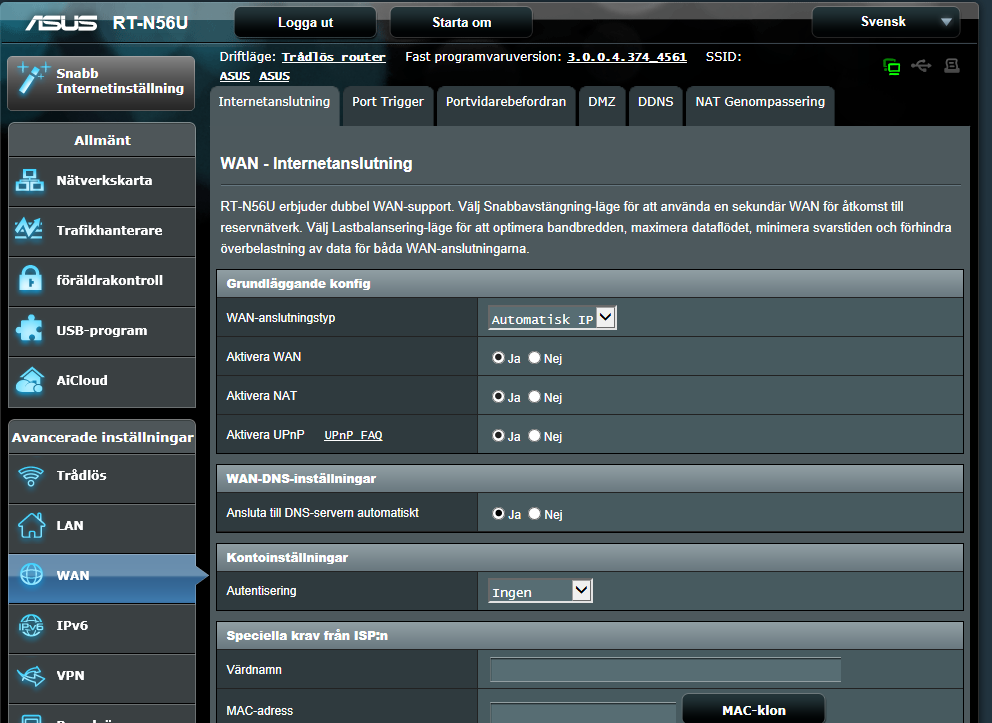Click the USB status icon in header
Image resolution: width=992 pixels, height=723 pixels.
(921, 65)
